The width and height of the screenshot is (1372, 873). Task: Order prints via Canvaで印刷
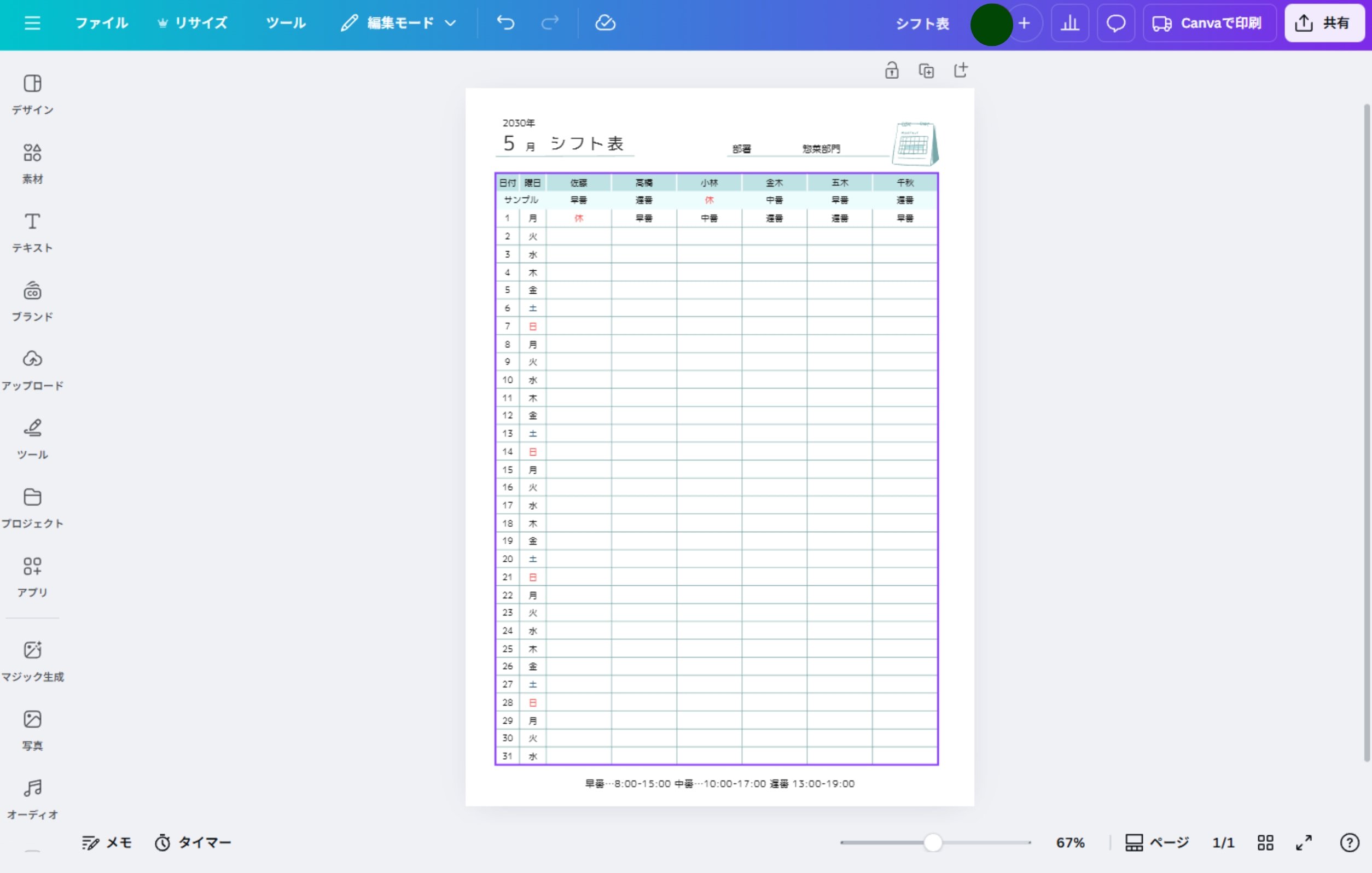1209,24
